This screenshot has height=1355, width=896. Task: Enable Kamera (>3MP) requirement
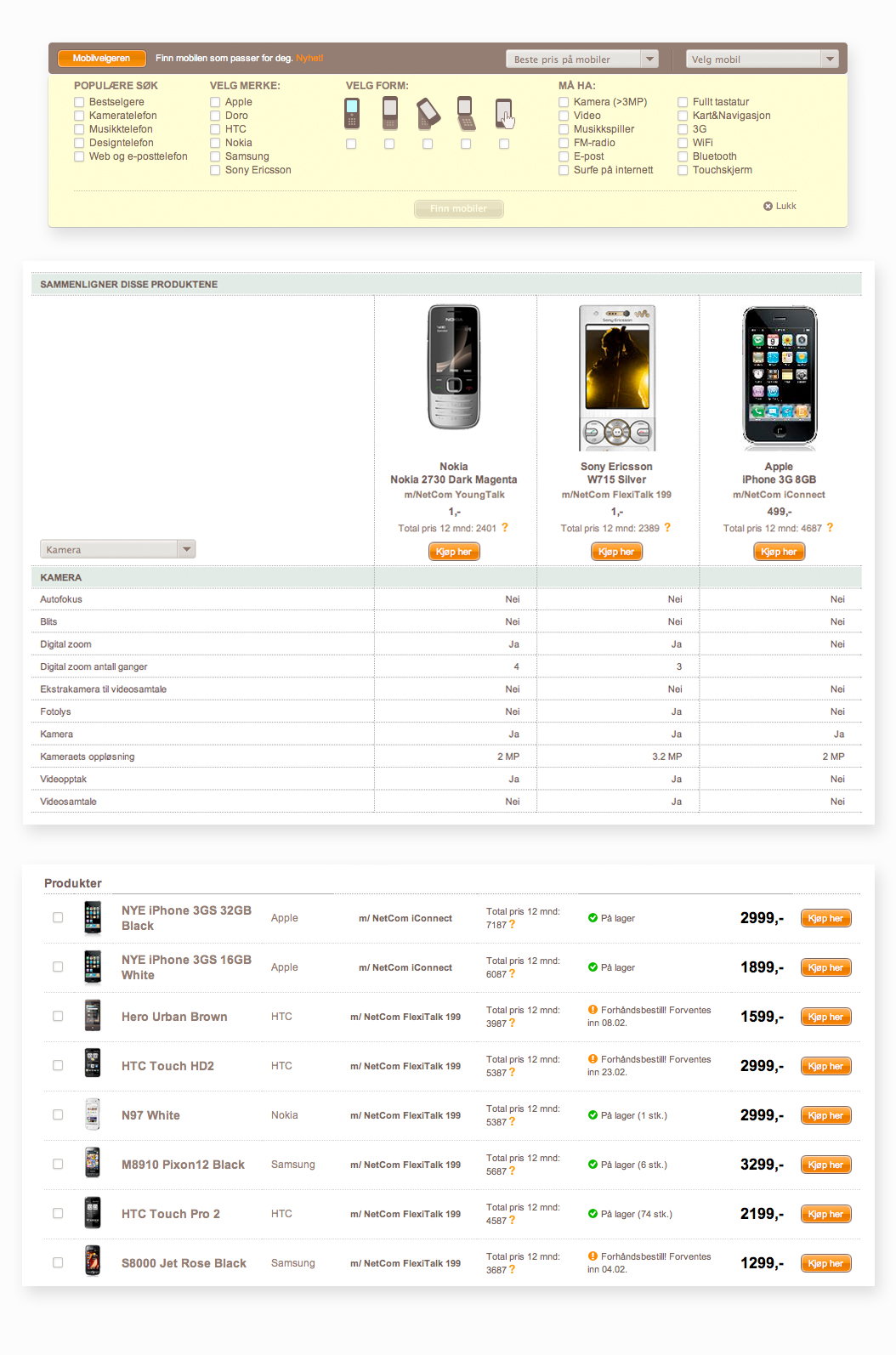pyautogui.click(x=564, y=102)
